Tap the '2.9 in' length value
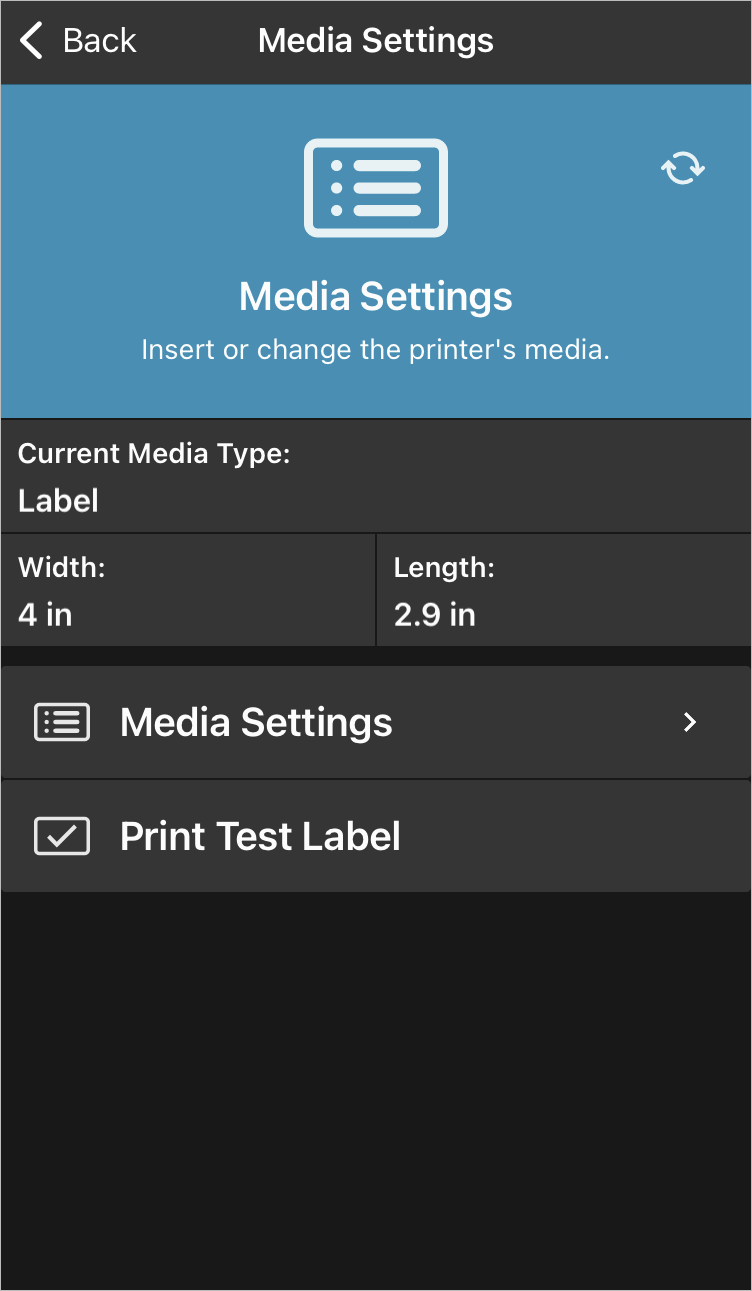 [x=435, y=615]
